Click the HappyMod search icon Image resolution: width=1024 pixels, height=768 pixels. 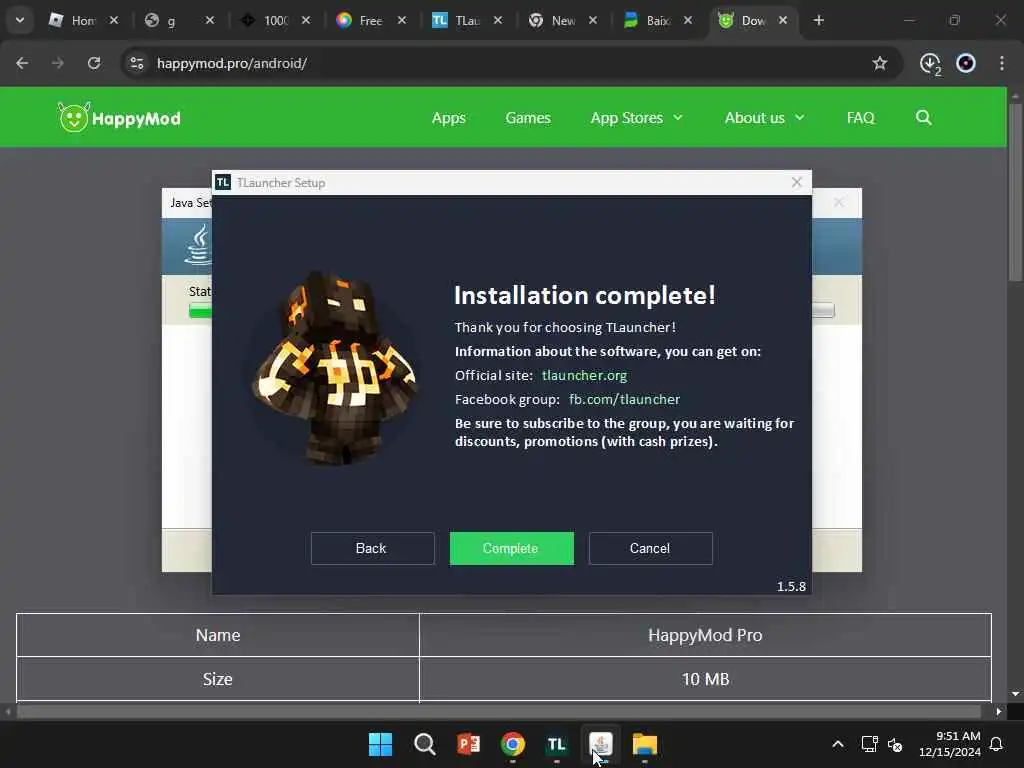(x=923, y=118)
